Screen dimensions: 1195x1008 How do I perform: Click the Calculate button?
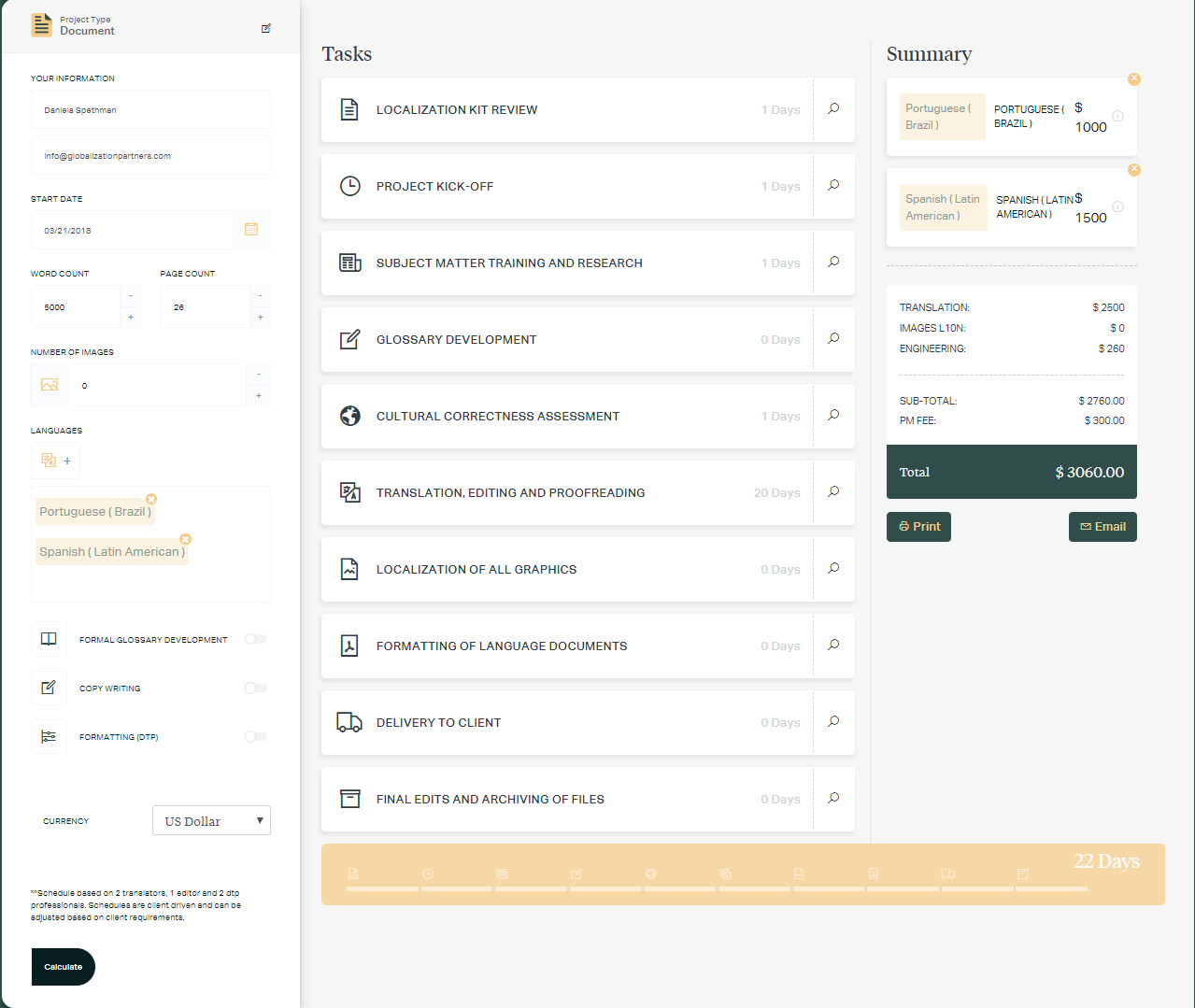pos(64,967)
